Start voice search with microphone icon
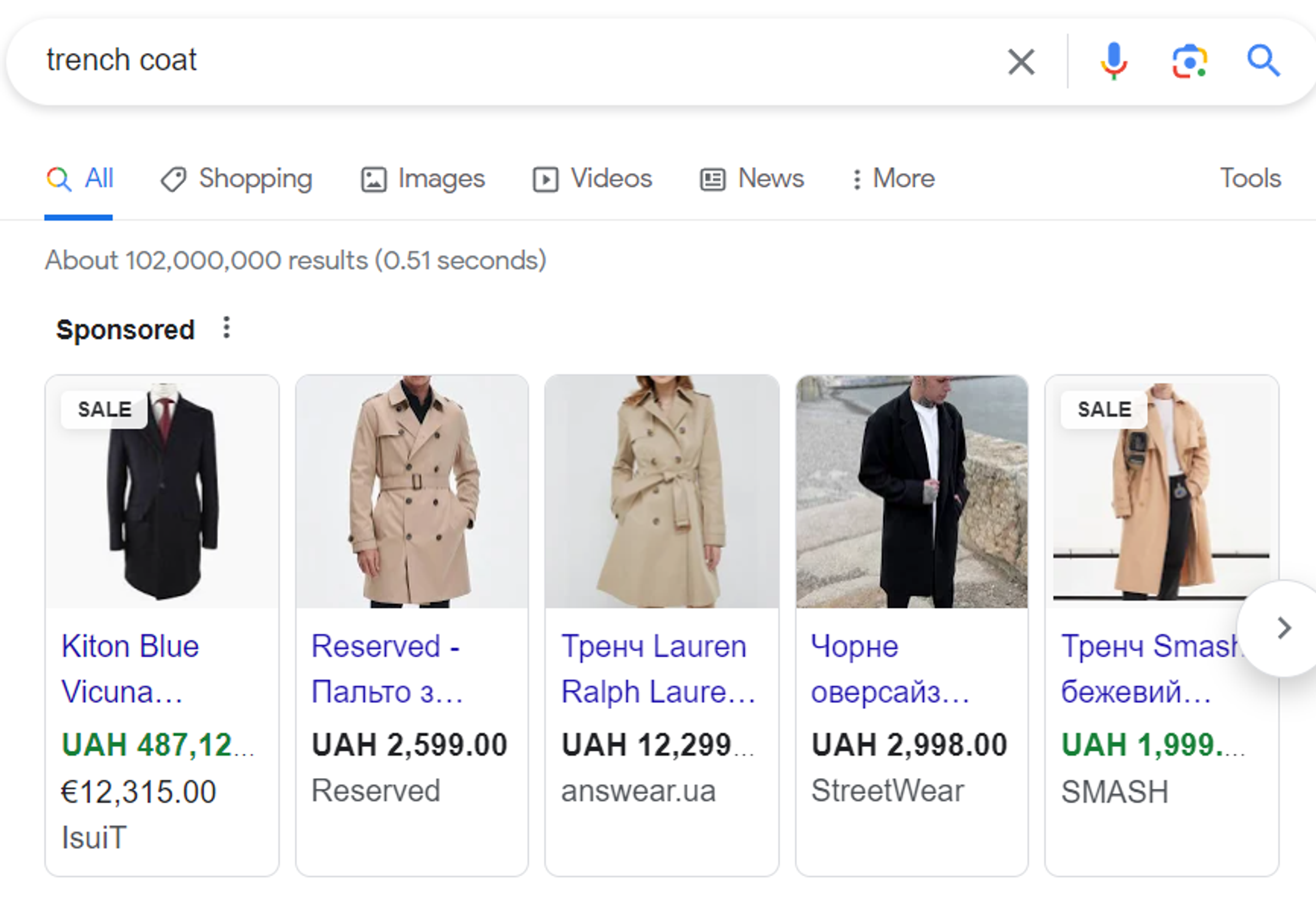This screenshot has height=924, width=1316. (1113, 61)
